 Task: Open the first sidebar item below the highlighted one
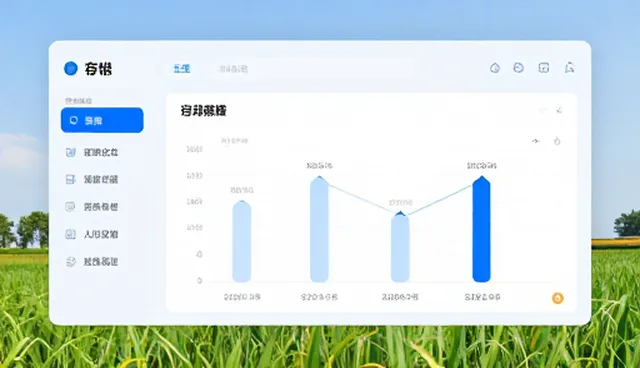tap(92, 153)
